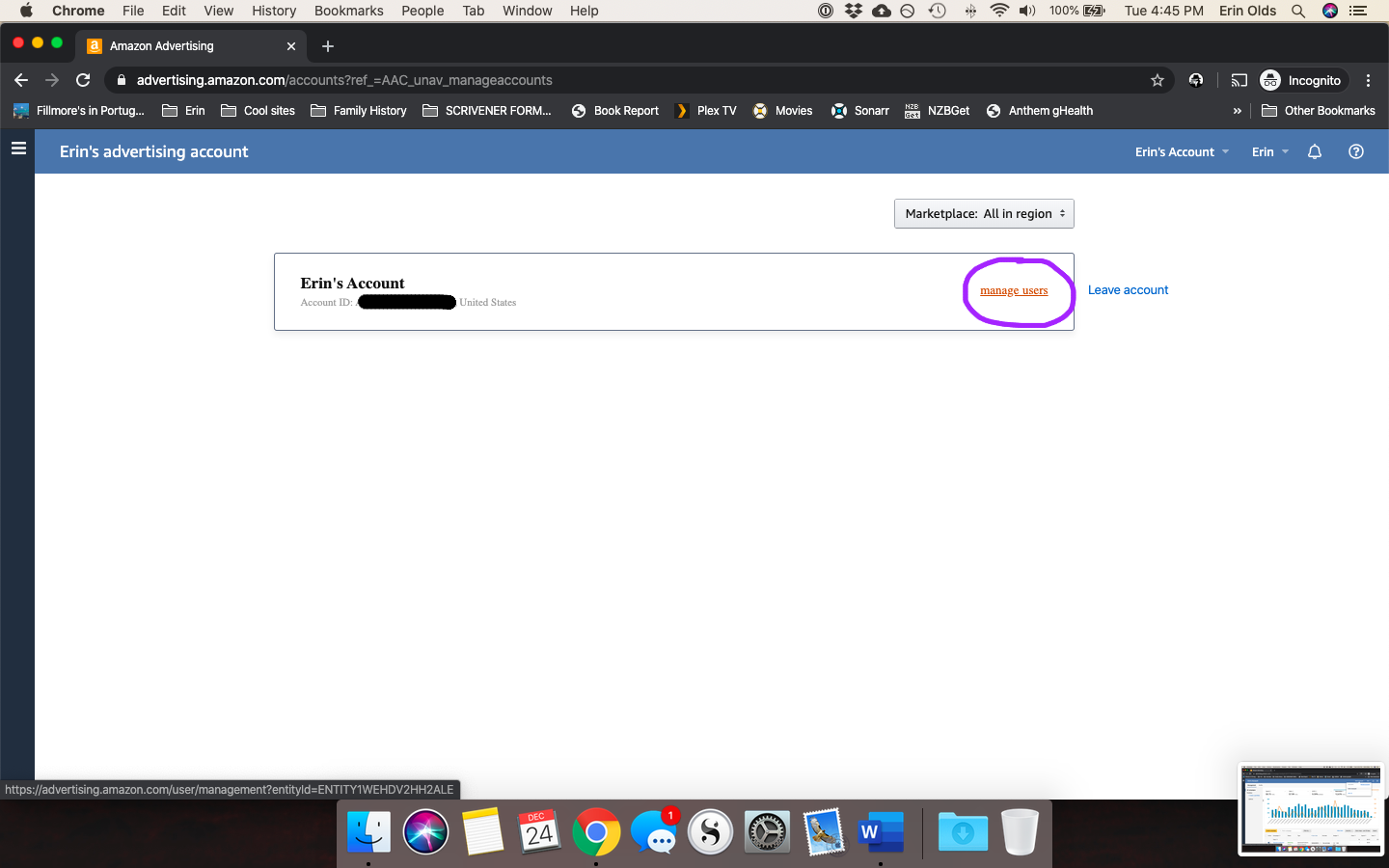Close the Amazon Advertising tab
Screen dimensions: 1389x868
click(291, 45)
